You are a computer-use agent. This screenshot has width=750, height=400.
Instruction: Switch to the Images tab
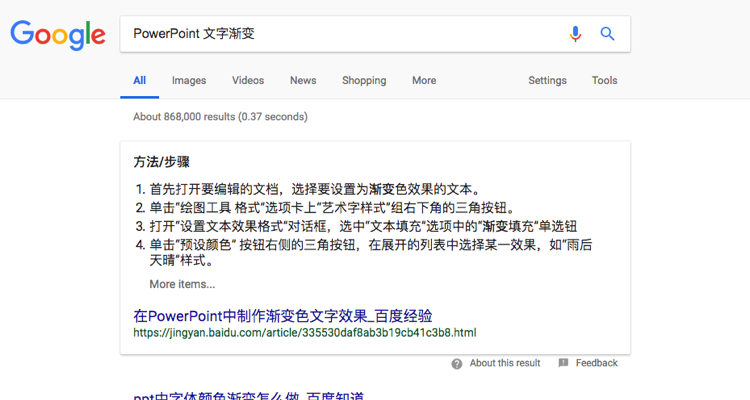click(189, 81)
